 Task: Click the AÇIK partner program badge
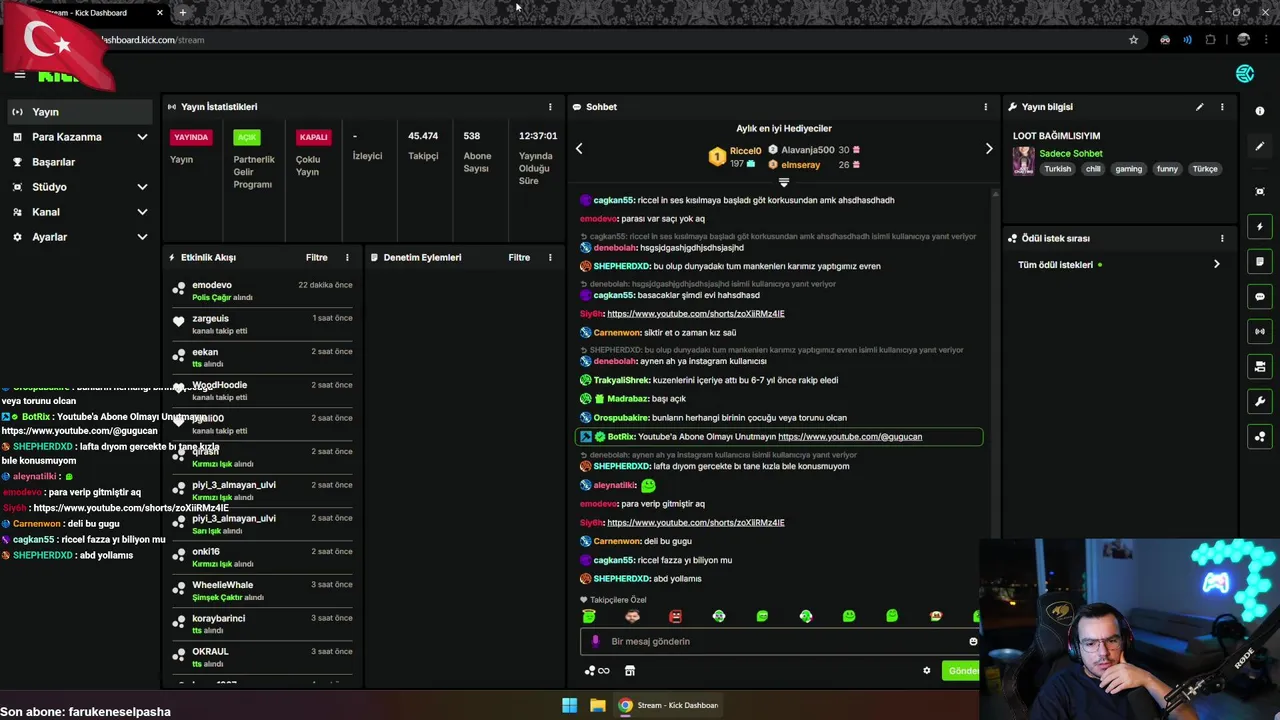tap(247, 137)
